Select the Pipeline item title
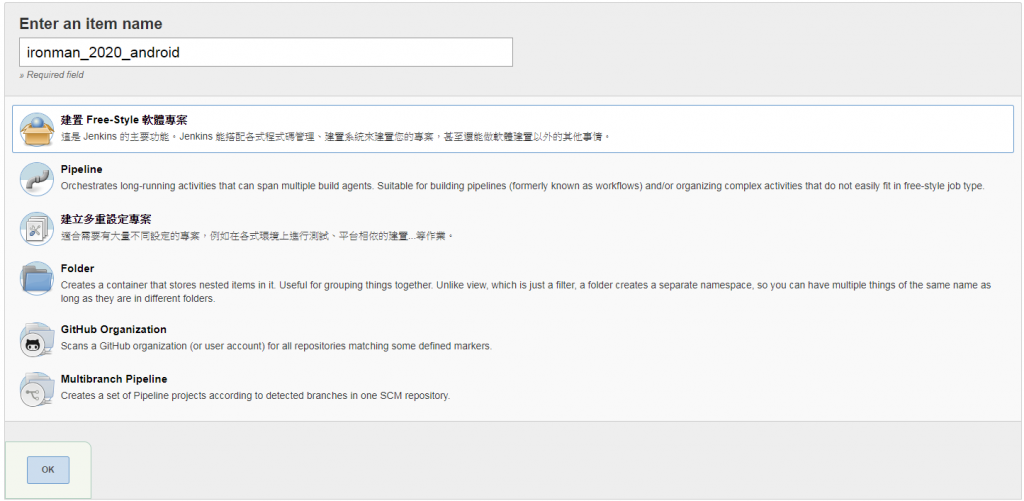 (82, 169)
